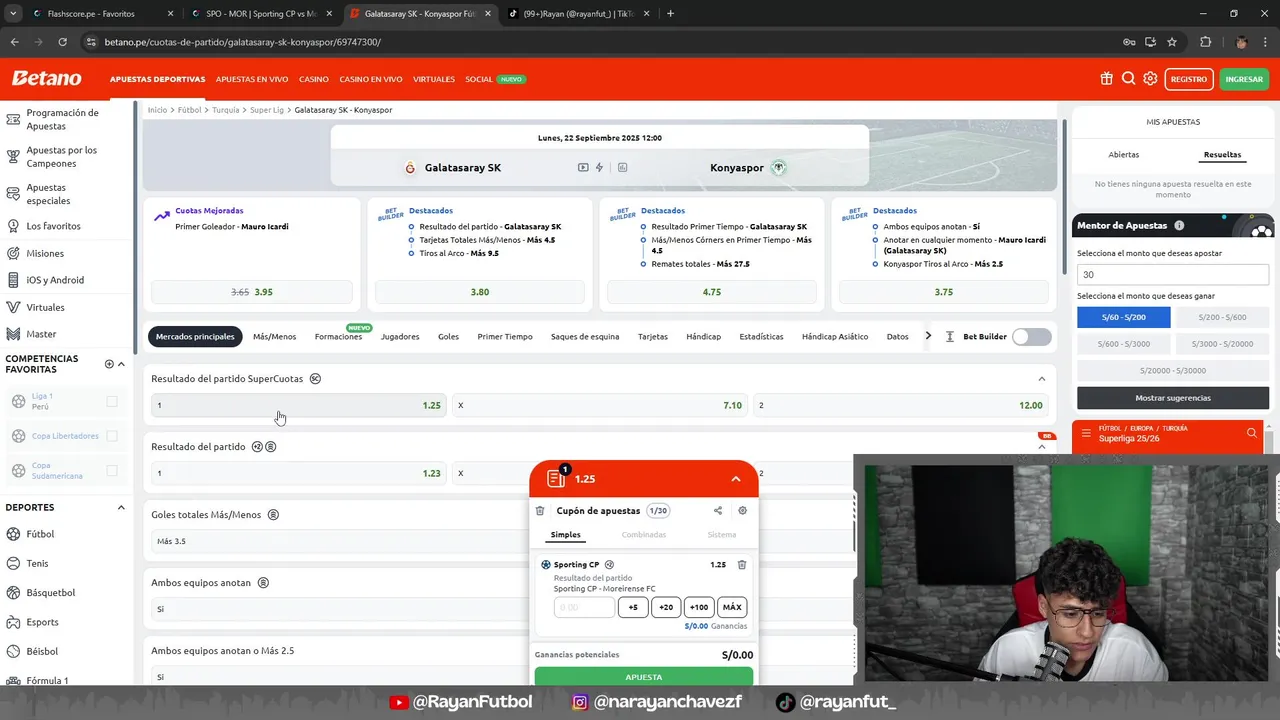This screenshot has width=1280, height=720.
Task: Select the Sistema betslip tab
Action: [x=721, y=535]
